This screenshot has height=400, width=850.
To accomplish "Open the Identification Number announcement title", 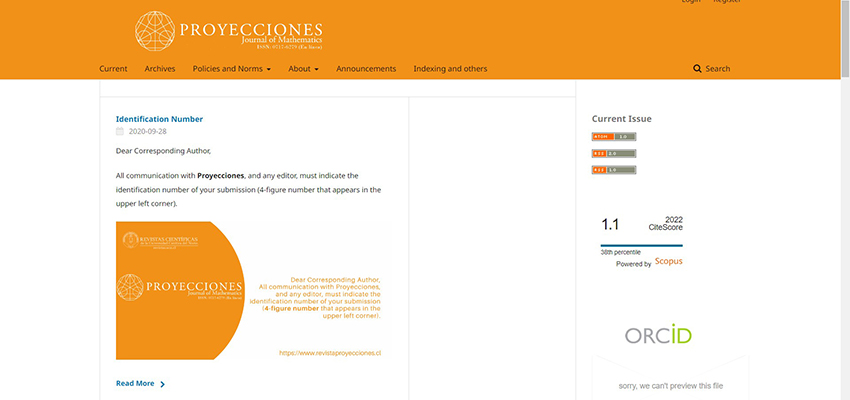I will pos(159,119).
